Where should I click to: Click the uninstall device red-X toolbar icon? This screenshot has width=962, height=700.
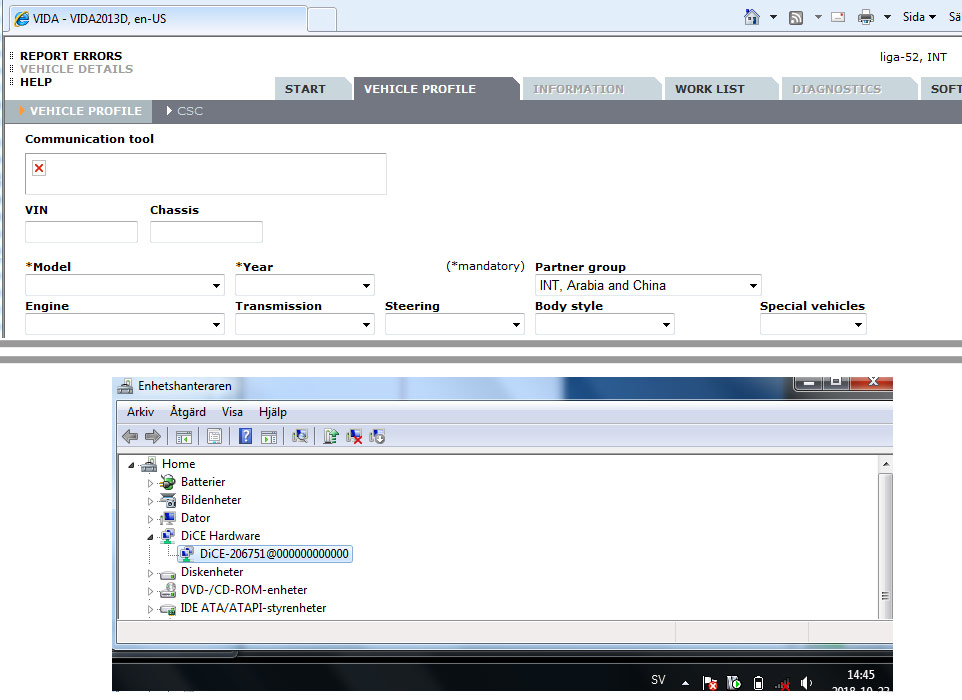click(354, 436)
